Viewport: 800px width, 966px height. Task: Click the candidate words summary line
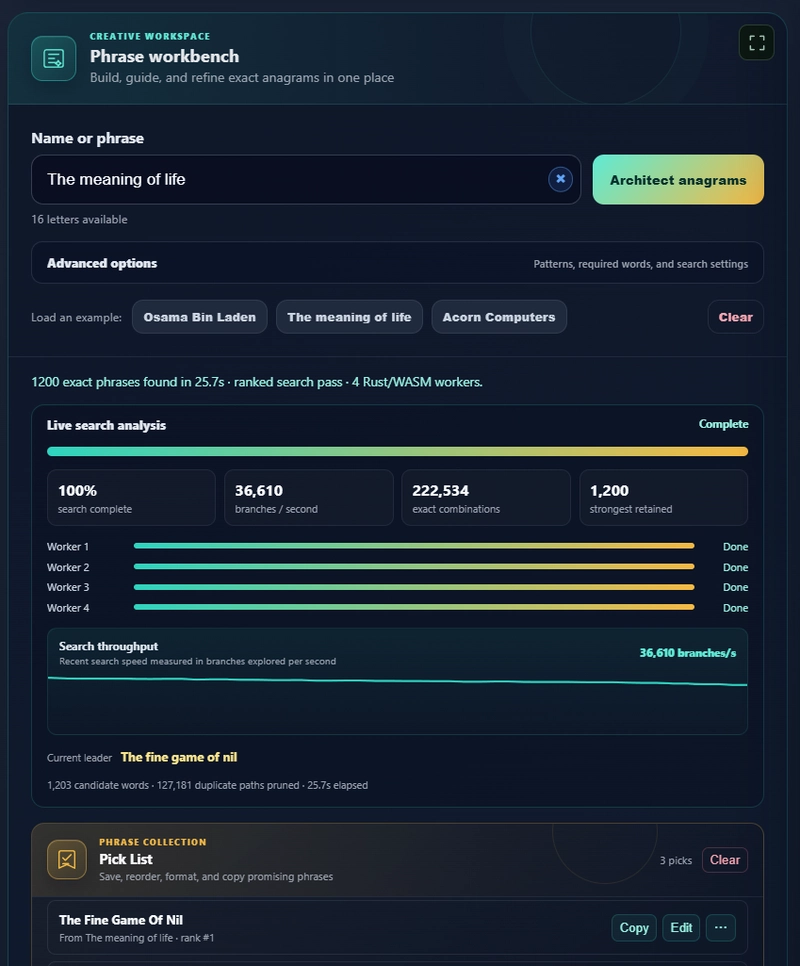click(208, 785)
